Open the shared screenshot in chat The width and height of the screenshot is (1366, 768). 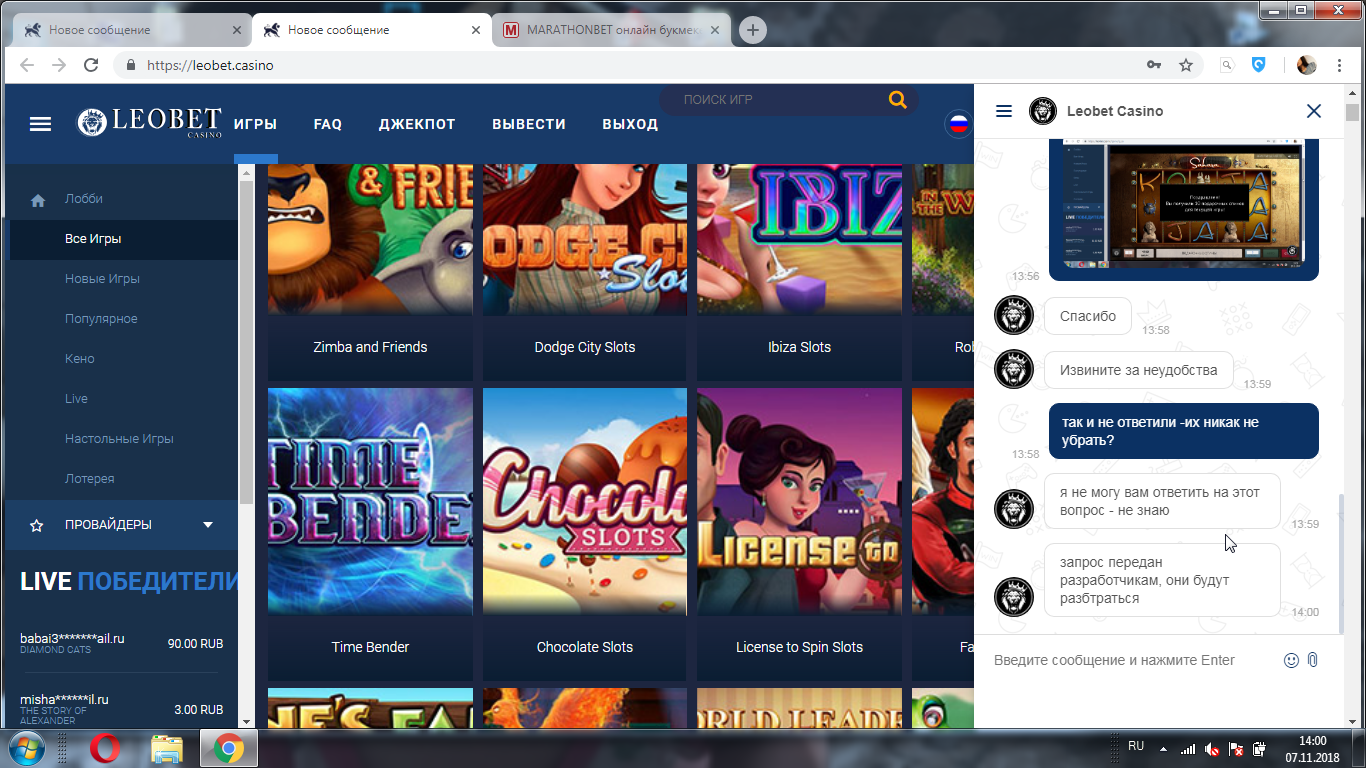coord(1182,205)
